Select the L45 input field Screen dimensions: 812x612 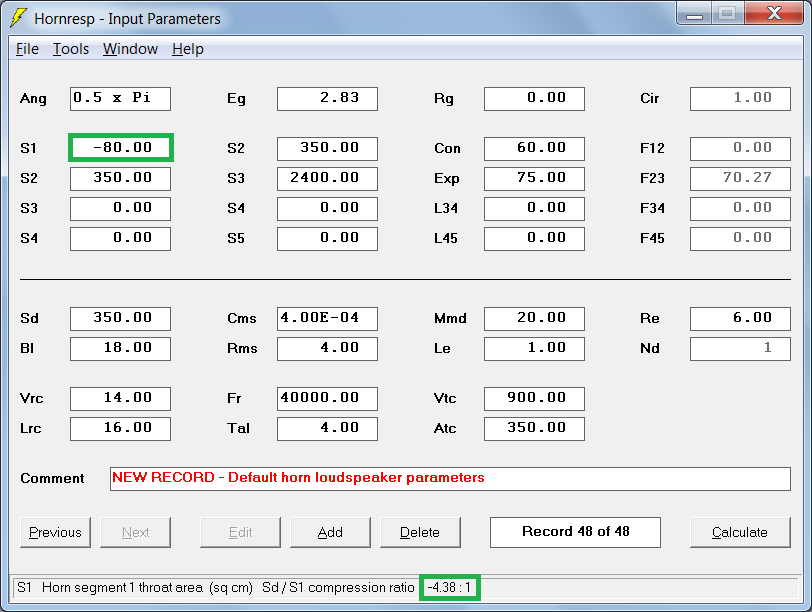point(534,239)
